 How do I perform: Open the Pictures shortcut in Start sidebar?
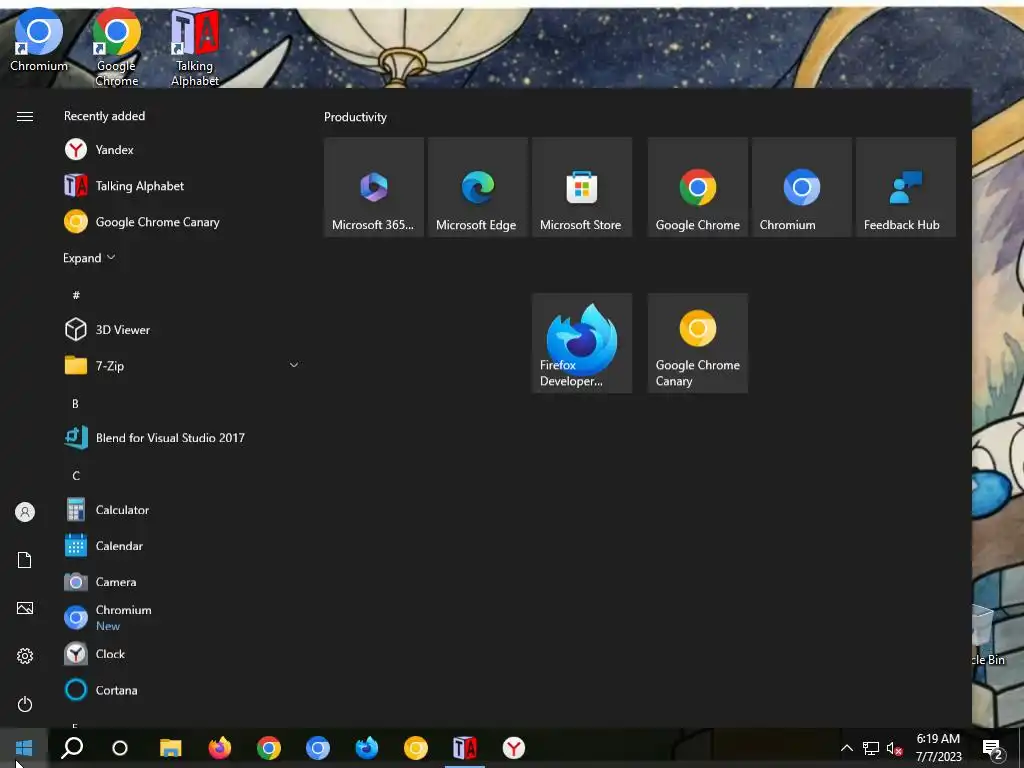[x=25, y=608]
